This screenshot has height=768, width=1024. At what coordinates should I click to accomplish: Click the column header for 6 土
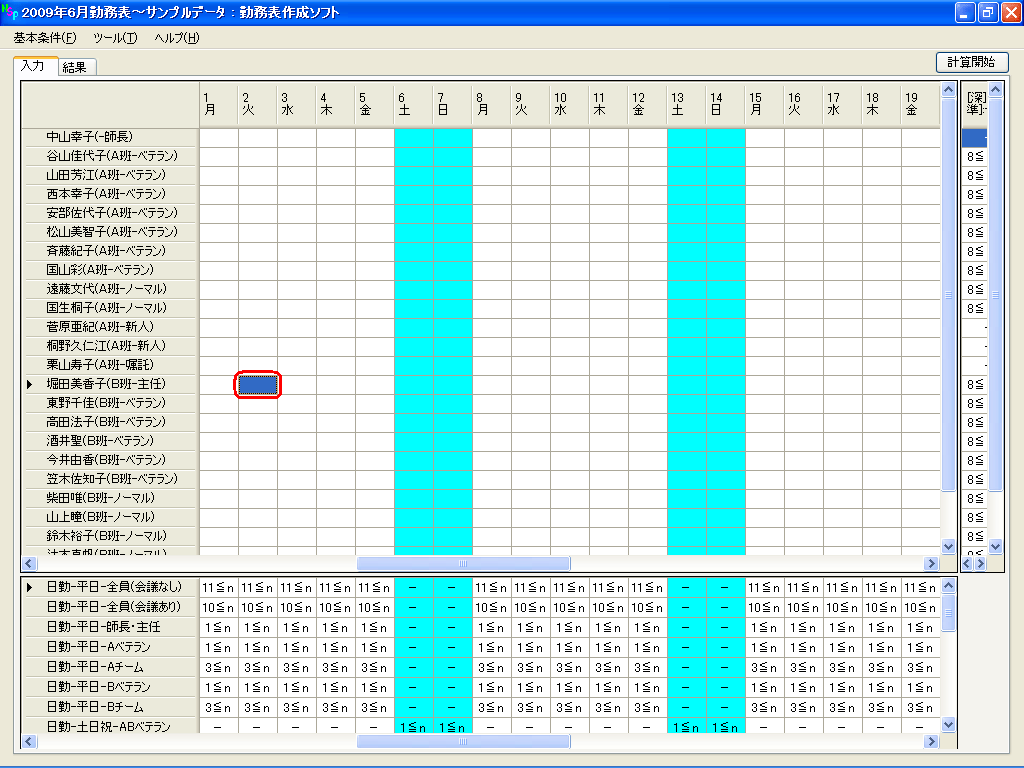[413, 104]
